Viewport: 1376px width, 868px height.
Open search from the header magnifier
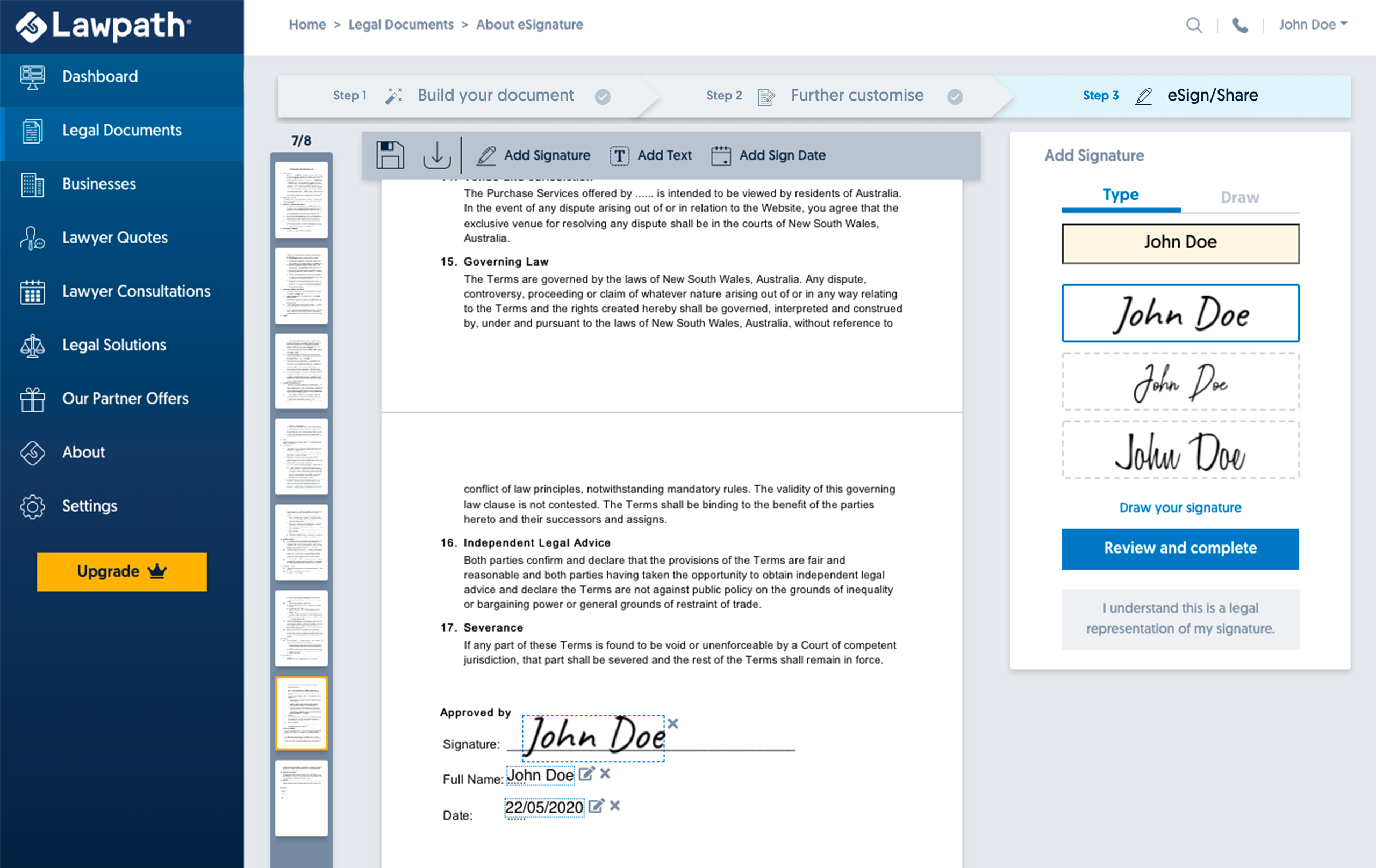[1194, 25]
